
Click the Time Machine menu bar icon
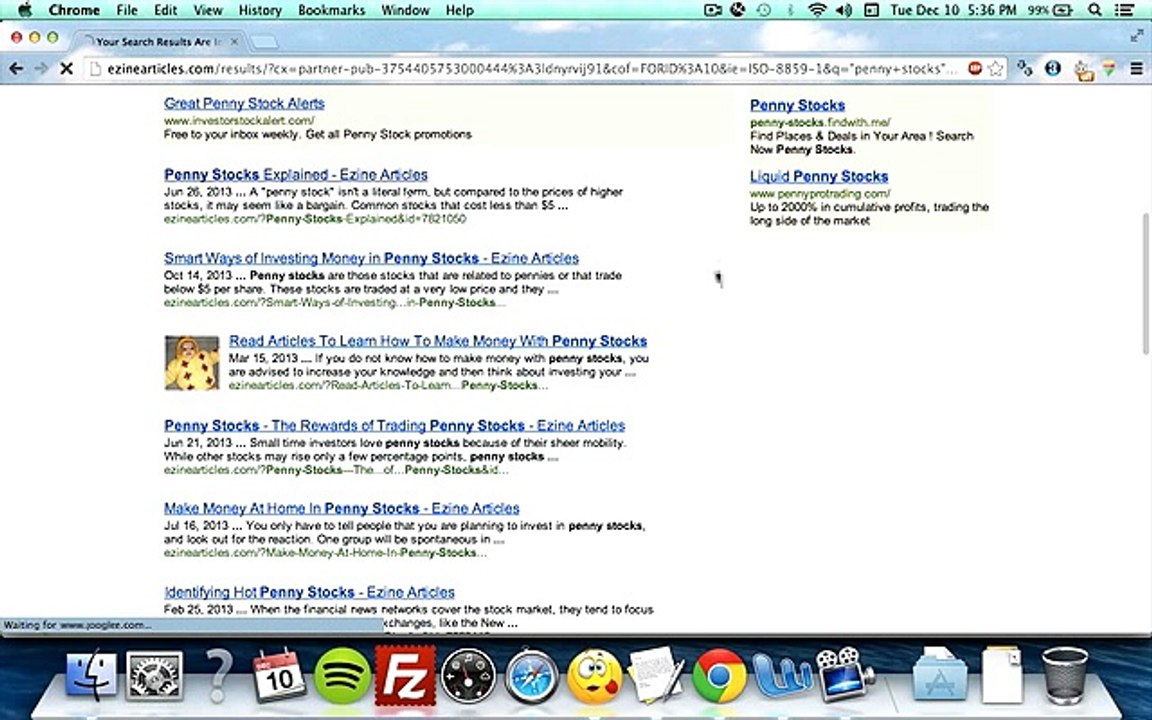764,10
